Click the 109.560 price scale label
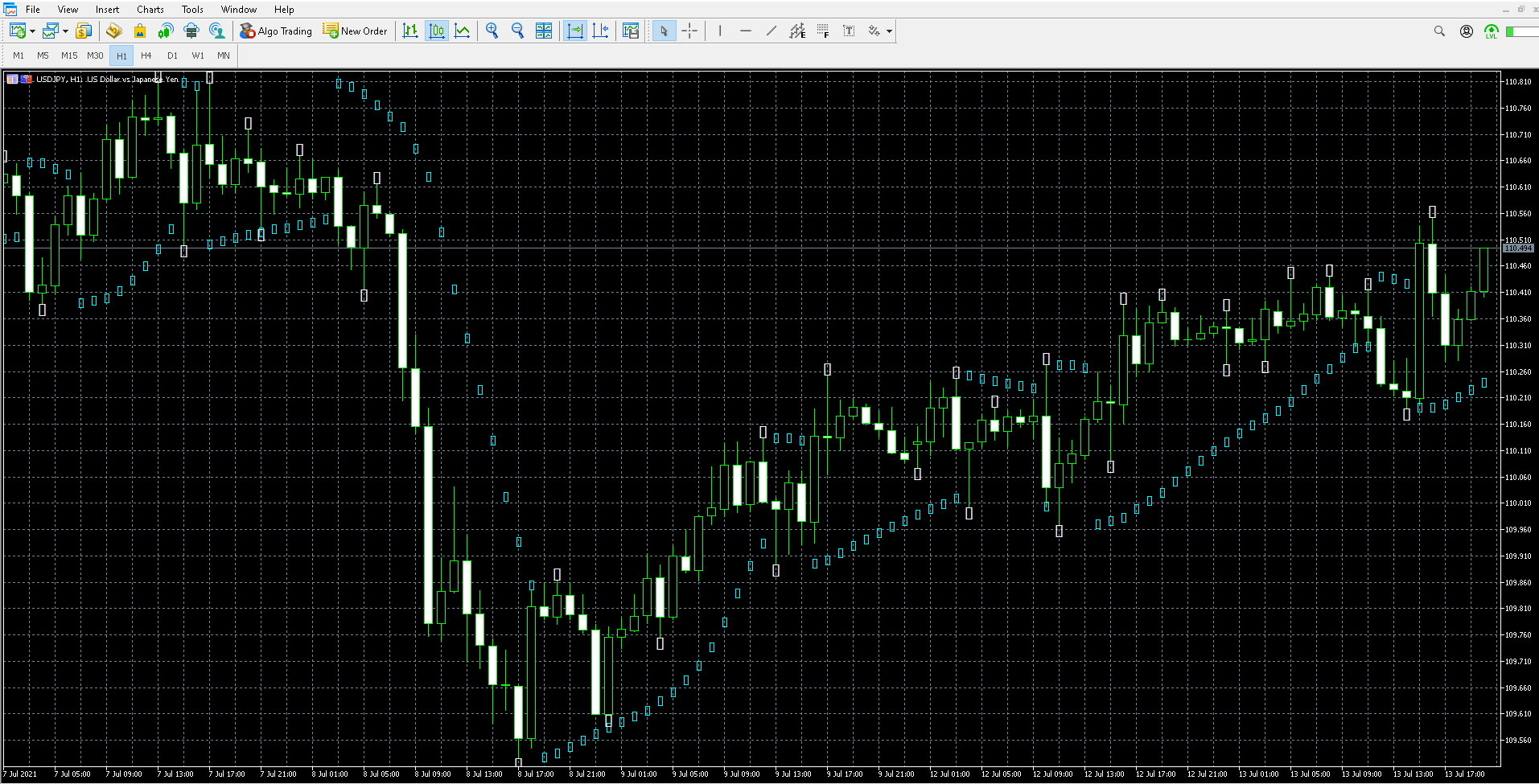 tap(1519, 741)
